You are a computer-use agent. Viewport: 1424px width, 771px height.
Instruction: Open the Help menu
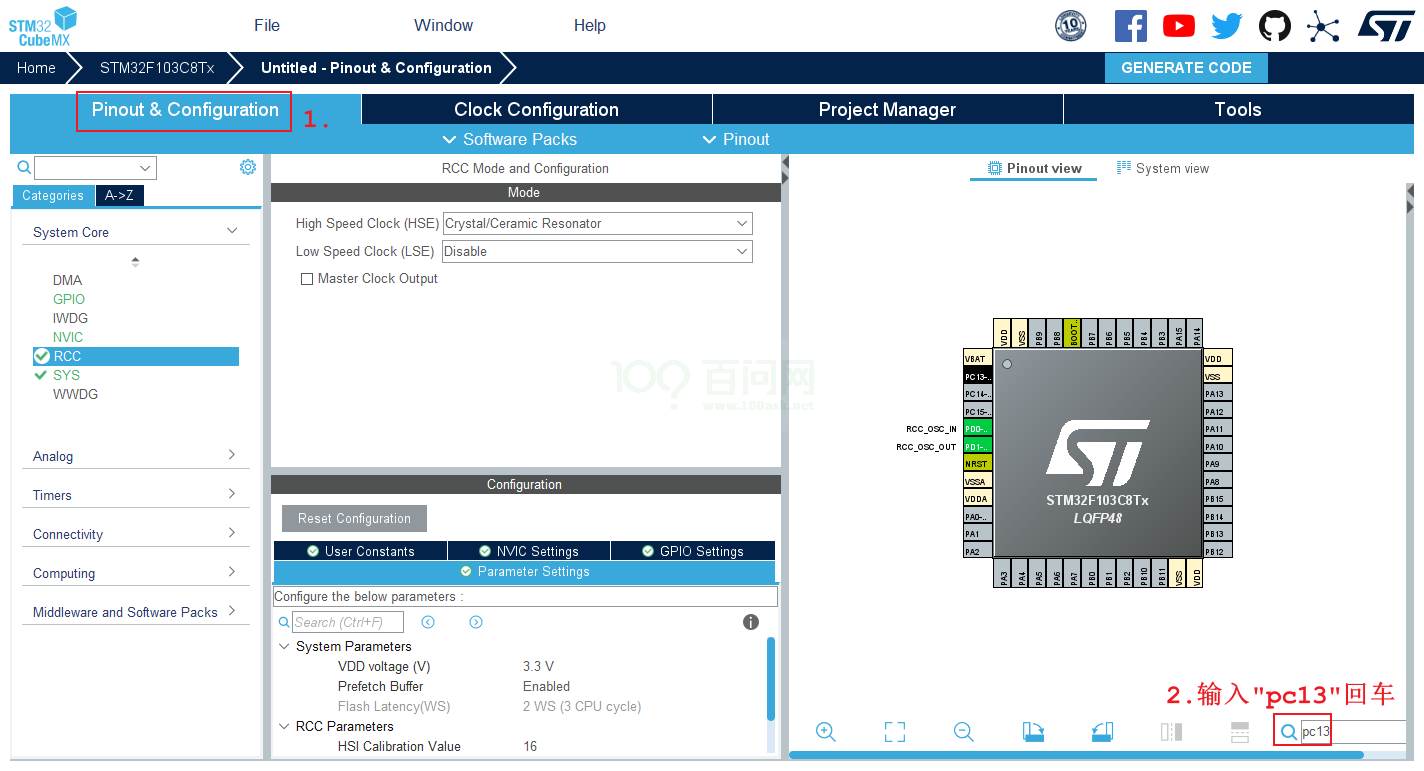coord(590,26)
